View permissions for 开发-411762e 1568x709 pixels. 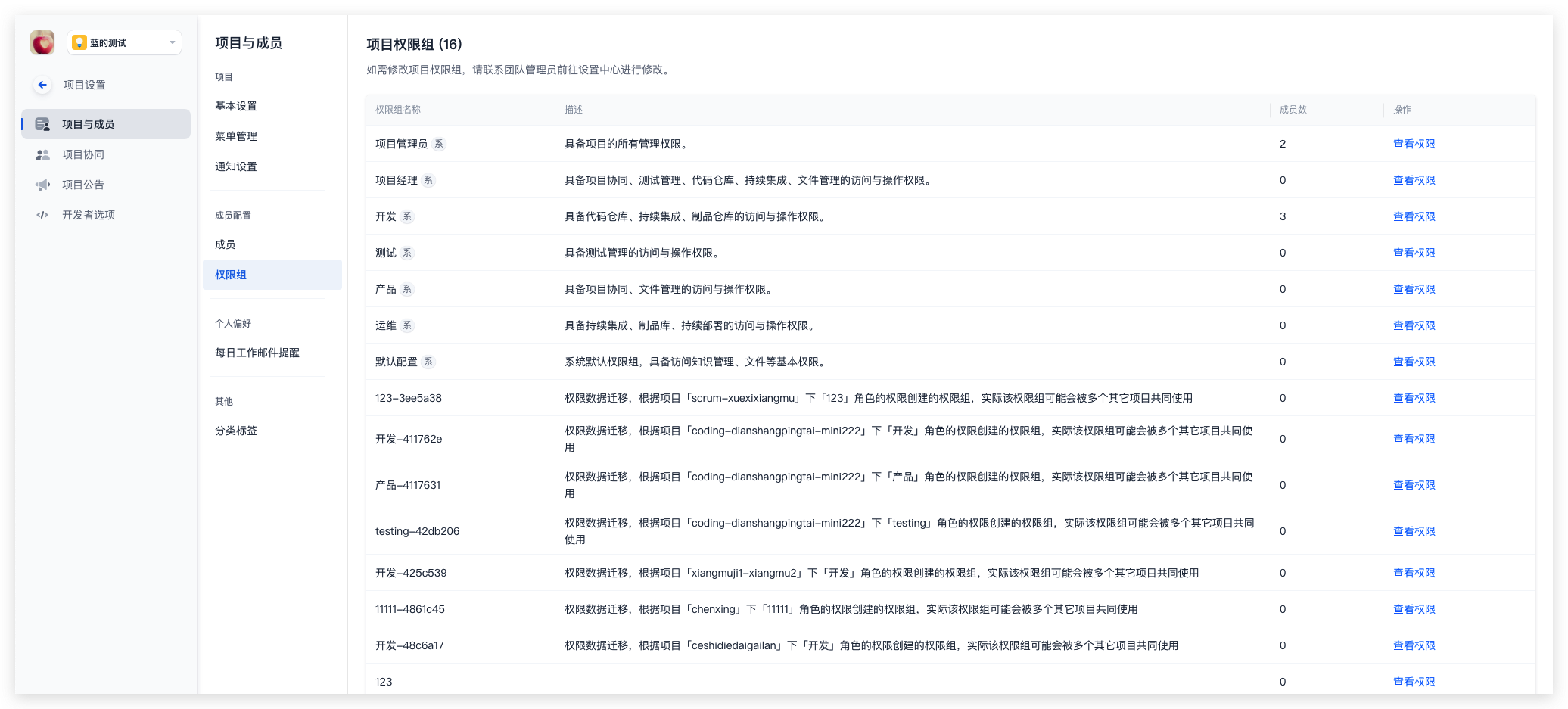point(1414,439)
